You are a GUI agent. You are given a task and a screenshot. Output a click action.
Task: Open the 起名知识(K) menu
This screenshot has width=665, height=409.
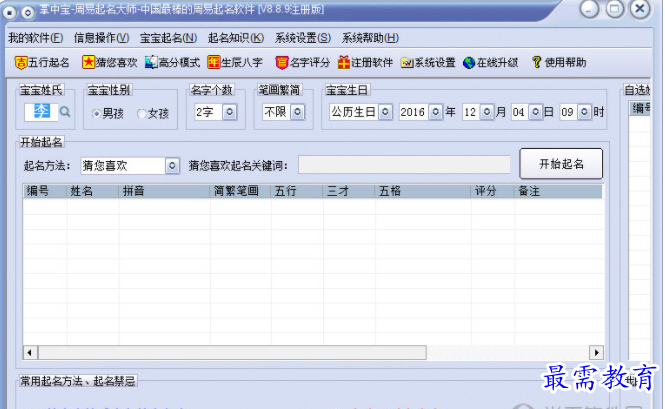(x=236, y=38)
